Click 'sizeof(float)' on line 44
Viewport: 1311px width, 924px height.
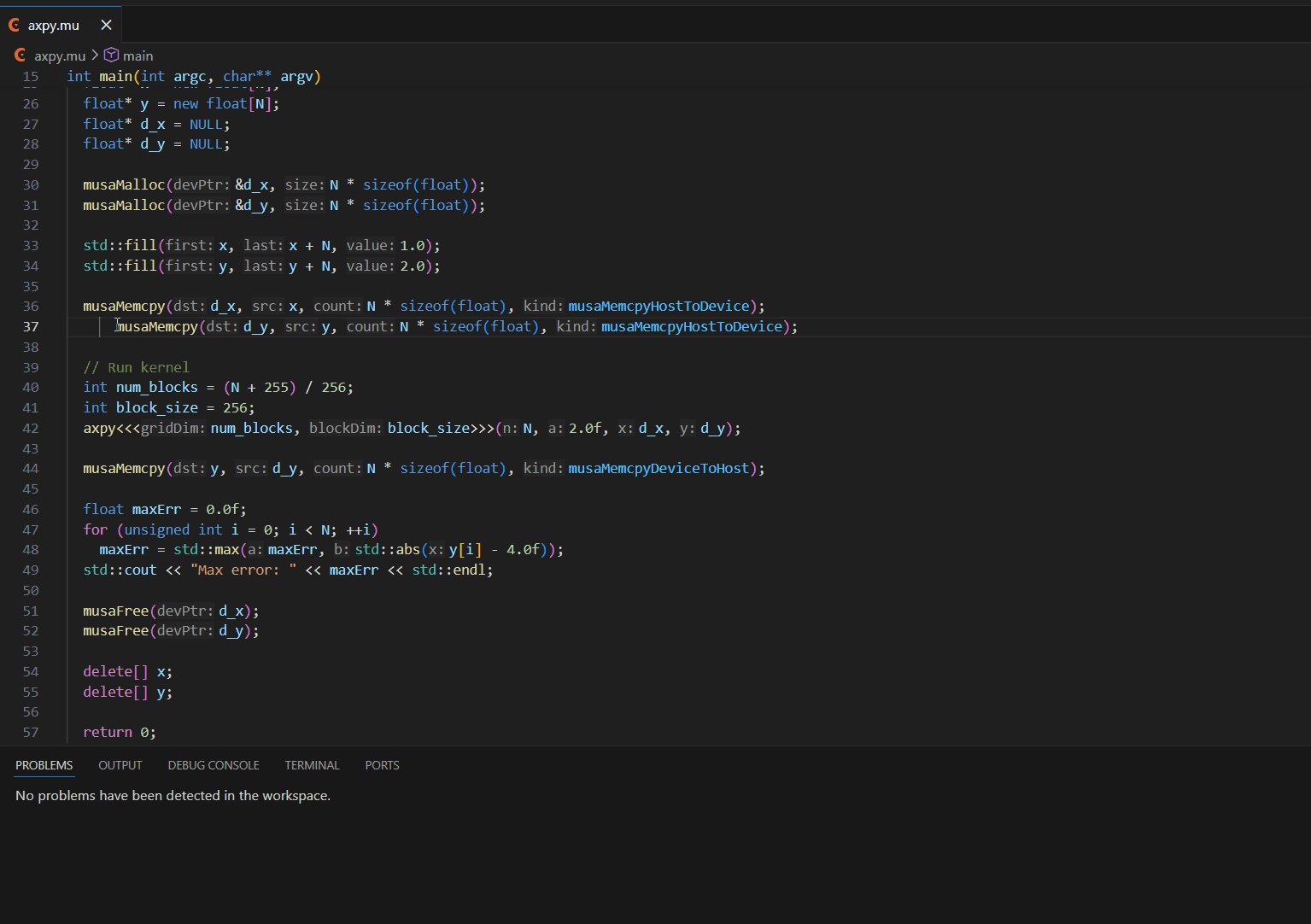[453, 468]
